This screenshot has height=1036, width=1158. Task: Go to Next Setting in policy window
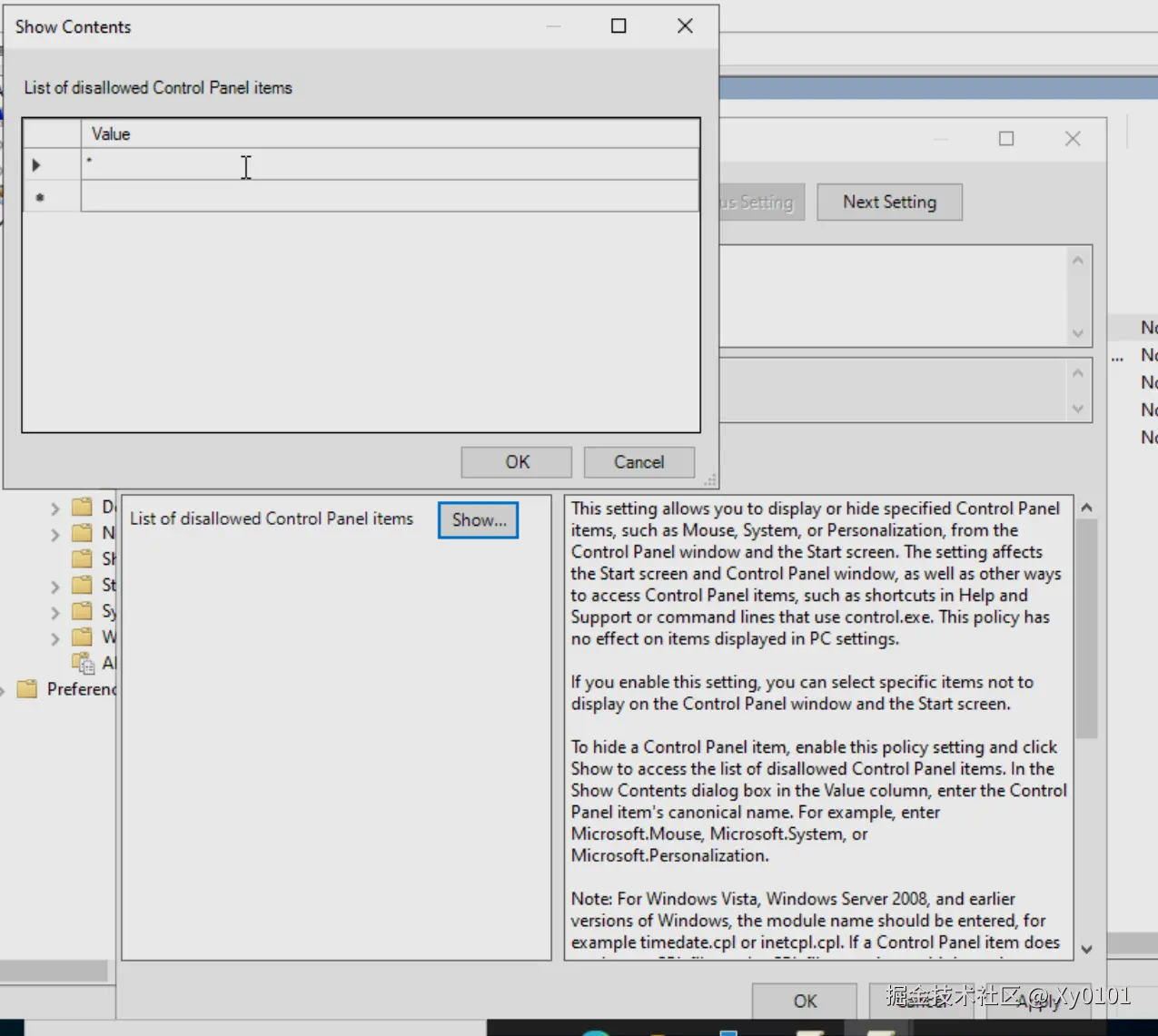[889, 202]
